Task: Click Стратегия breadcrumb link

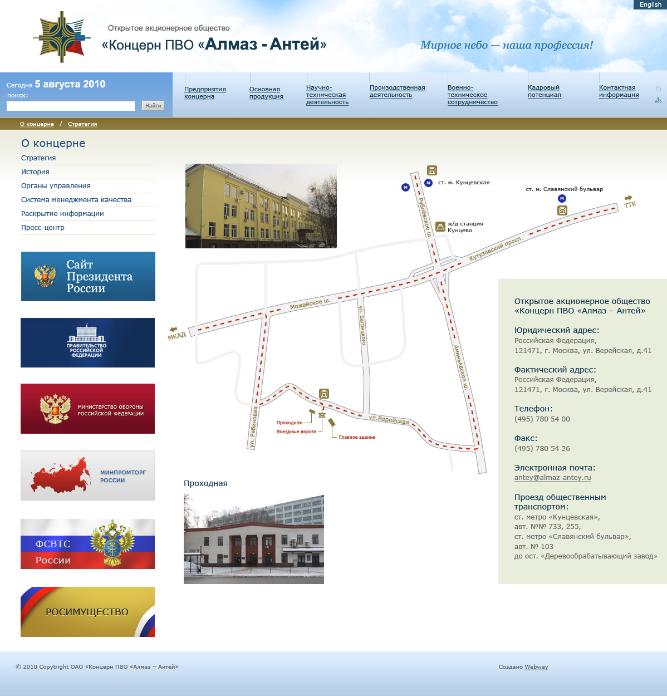Action: 83,124
